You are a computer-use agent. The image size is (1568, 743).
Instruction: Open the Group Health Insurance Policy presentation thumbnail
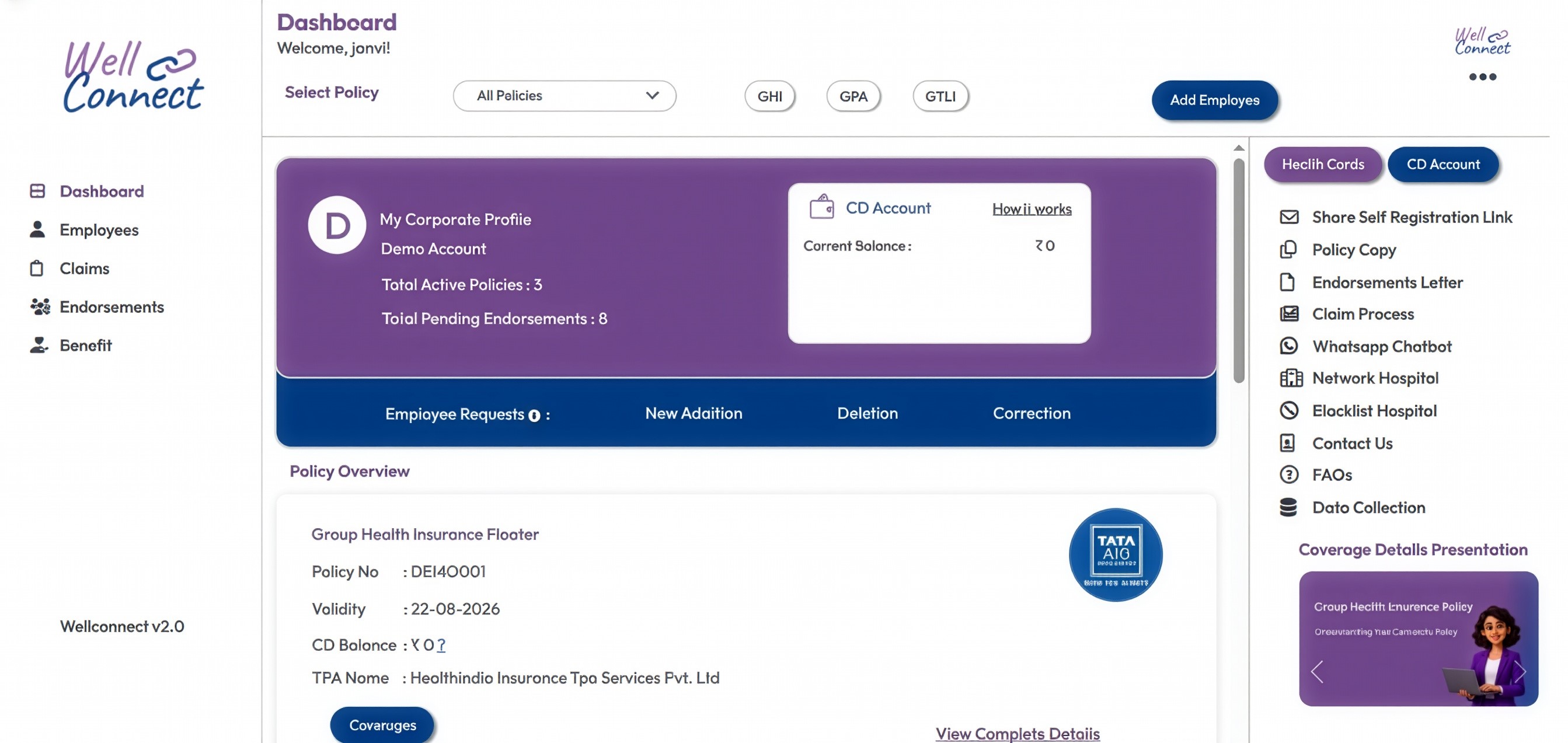pos(1418,639)
